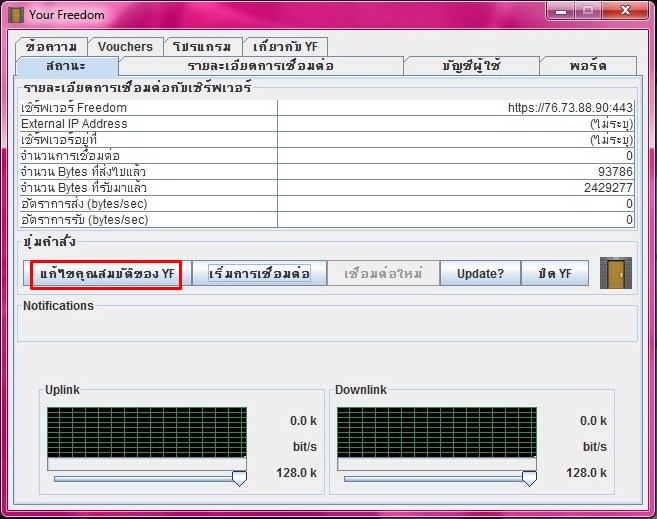Click the เริ่มการเชื่อมต่อ button
Image resolution: width=657 pixels, height=519 pixels.
[x=259, y=274]
